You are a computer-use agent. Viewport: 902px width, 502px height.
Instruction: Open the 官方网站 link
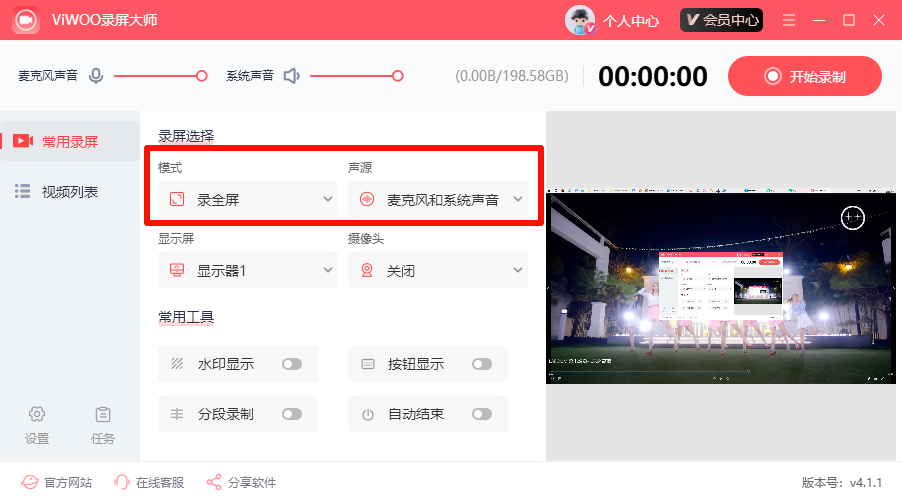click(68, 482)
